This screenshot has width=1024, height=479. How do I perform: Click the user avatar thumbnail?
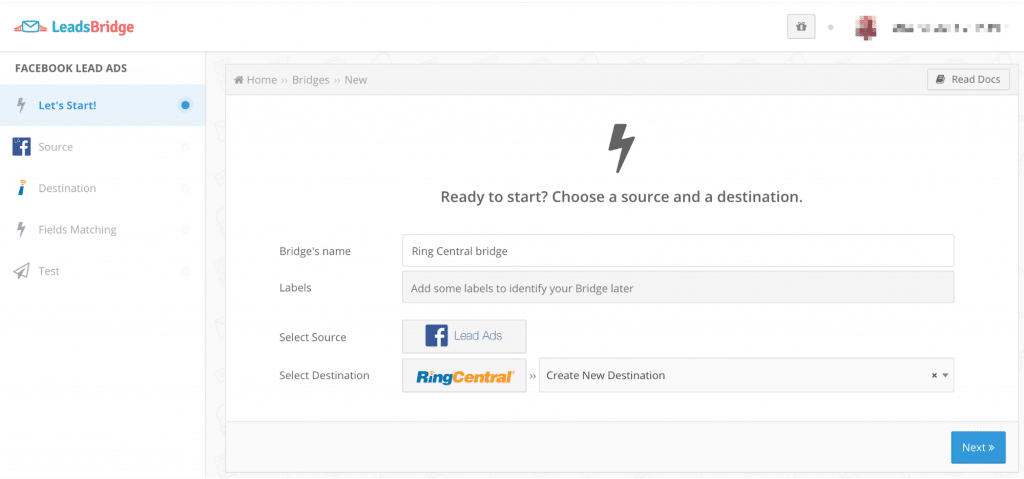pyautogui.click(x=866, y=28)
